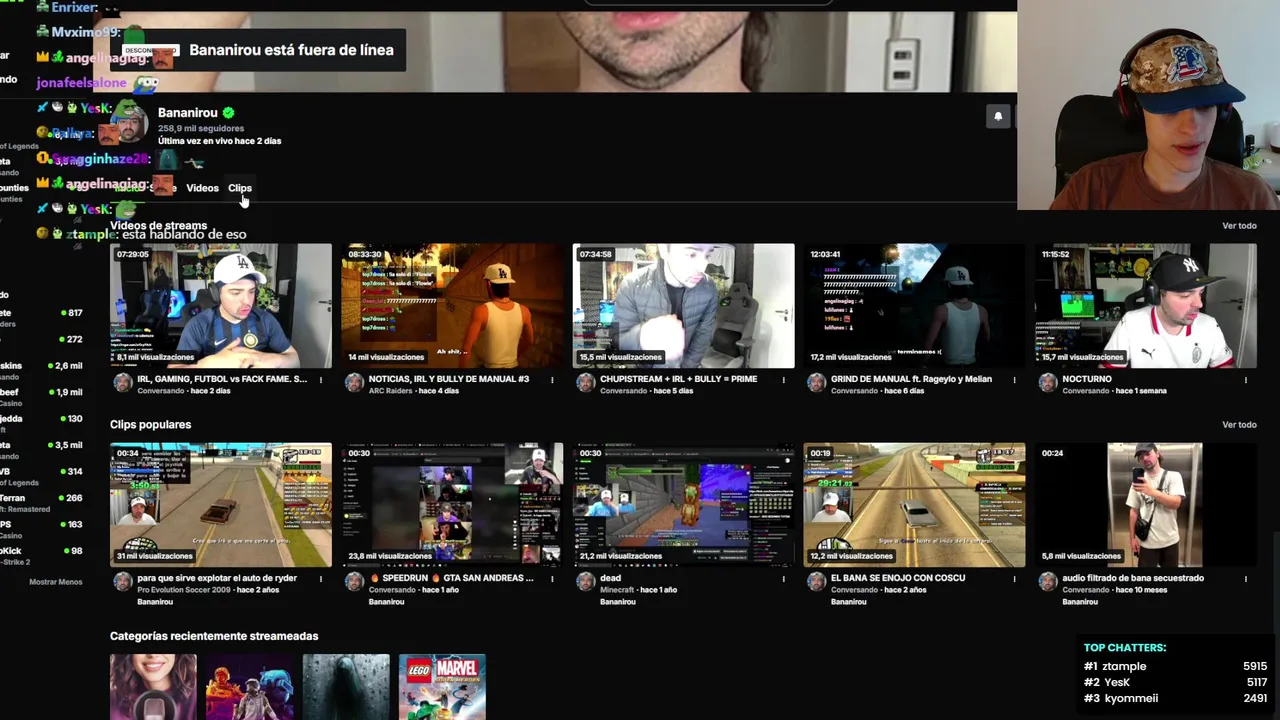Click 'Categorías recientemente streameadas' heading

214,636
